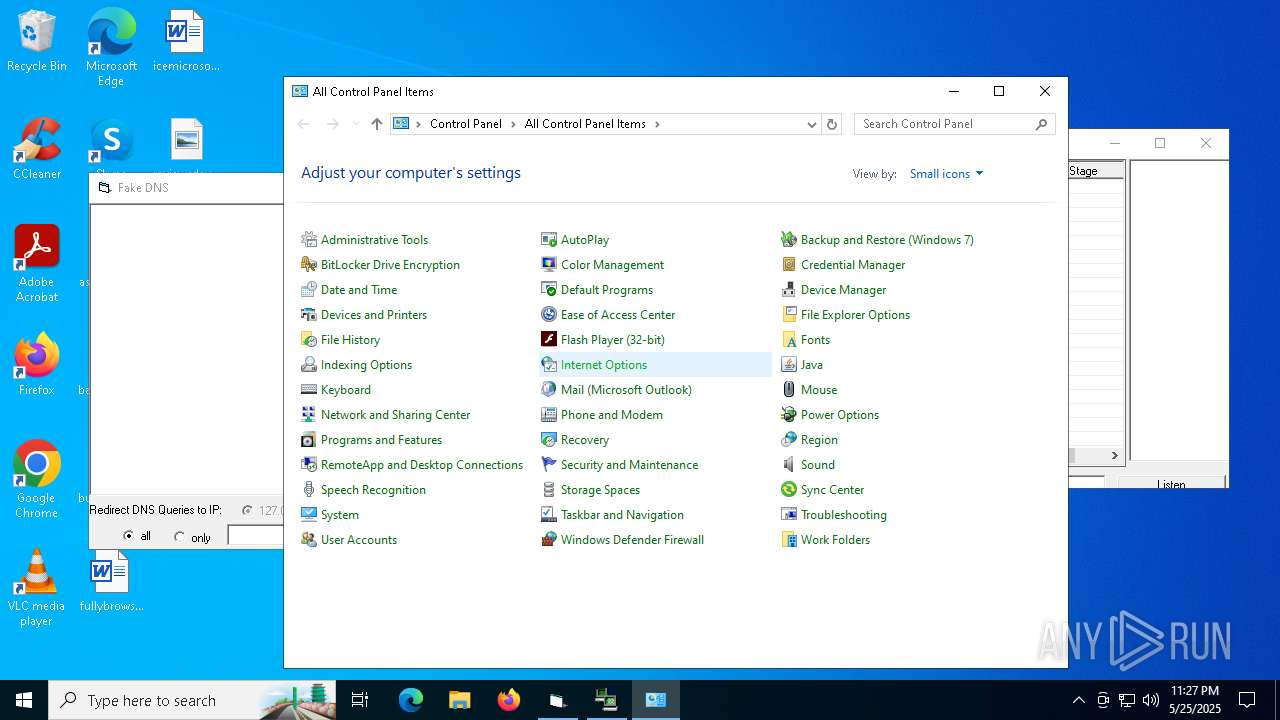
Task: Expand the chevron after 'Control Panel' breadcrumb
Action: pyautogui.click(x=513, y=124)
